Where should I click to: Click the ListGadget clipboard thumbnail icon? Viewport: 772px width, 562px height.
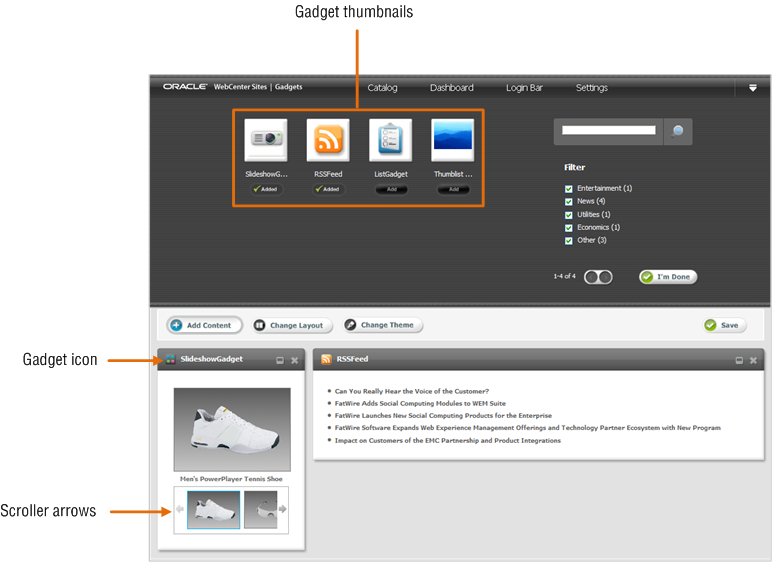click(390, 140)
